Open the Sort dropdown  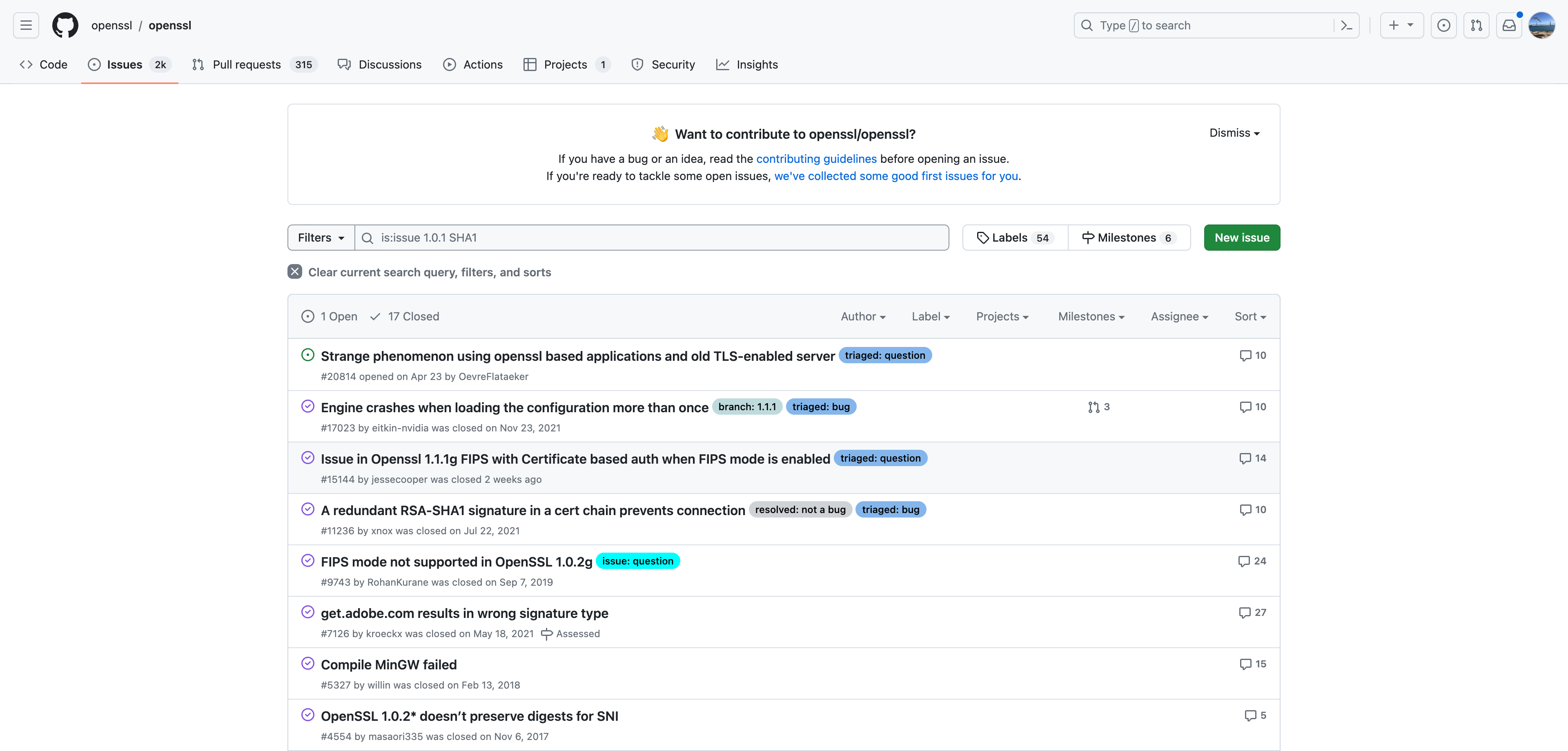click(x=1249, y=316)
